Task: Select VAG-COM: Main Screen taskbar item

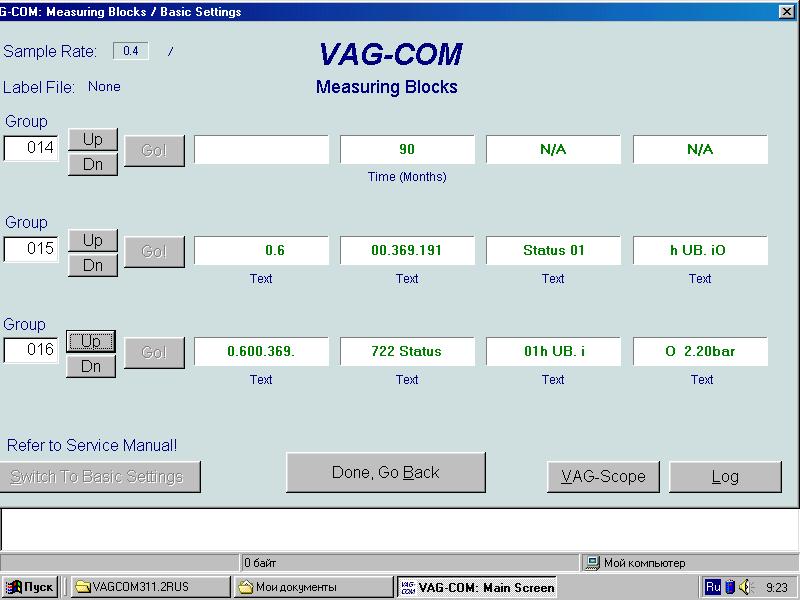Action: 477,587
